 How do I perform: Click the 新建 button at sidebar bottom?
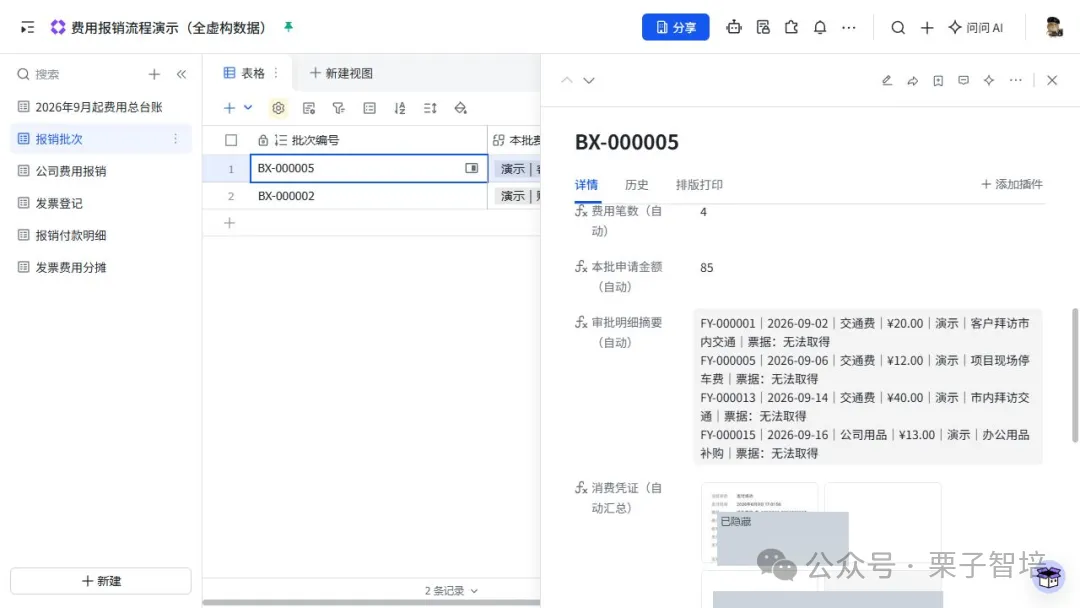(101, 581)
